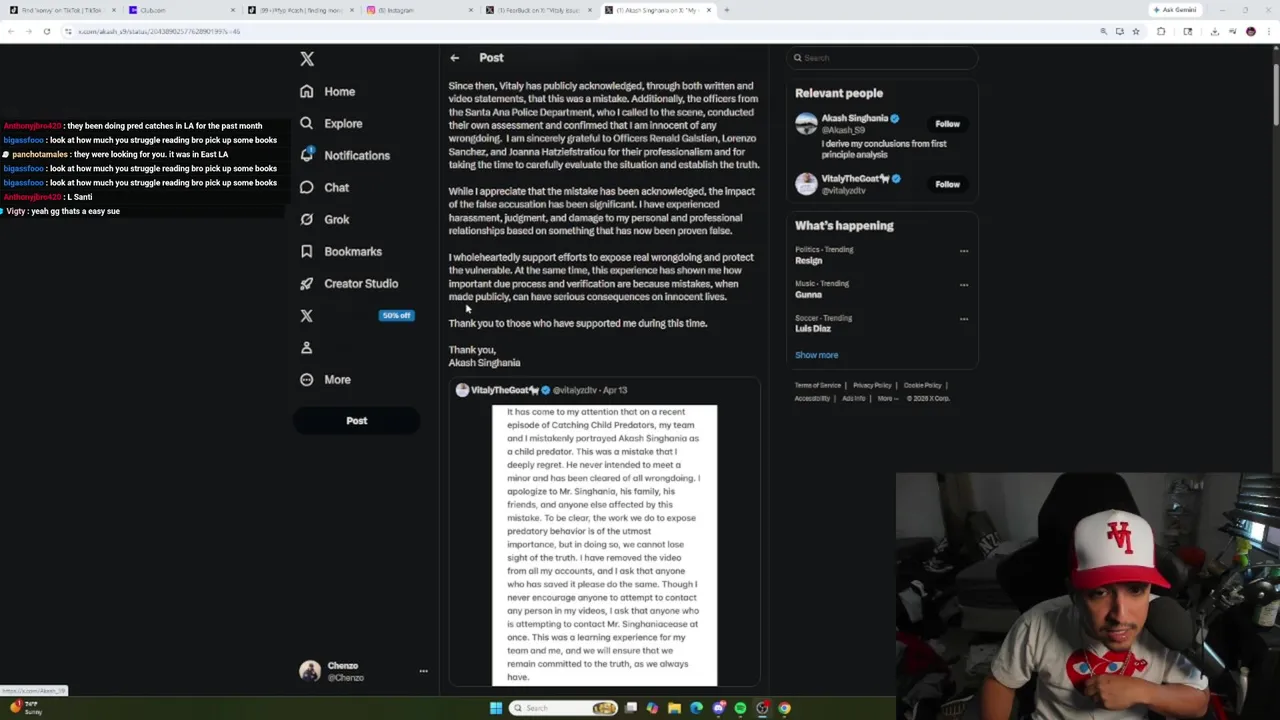
Task: Follow VitalyTheGoat
Action: tap(947, 184)
